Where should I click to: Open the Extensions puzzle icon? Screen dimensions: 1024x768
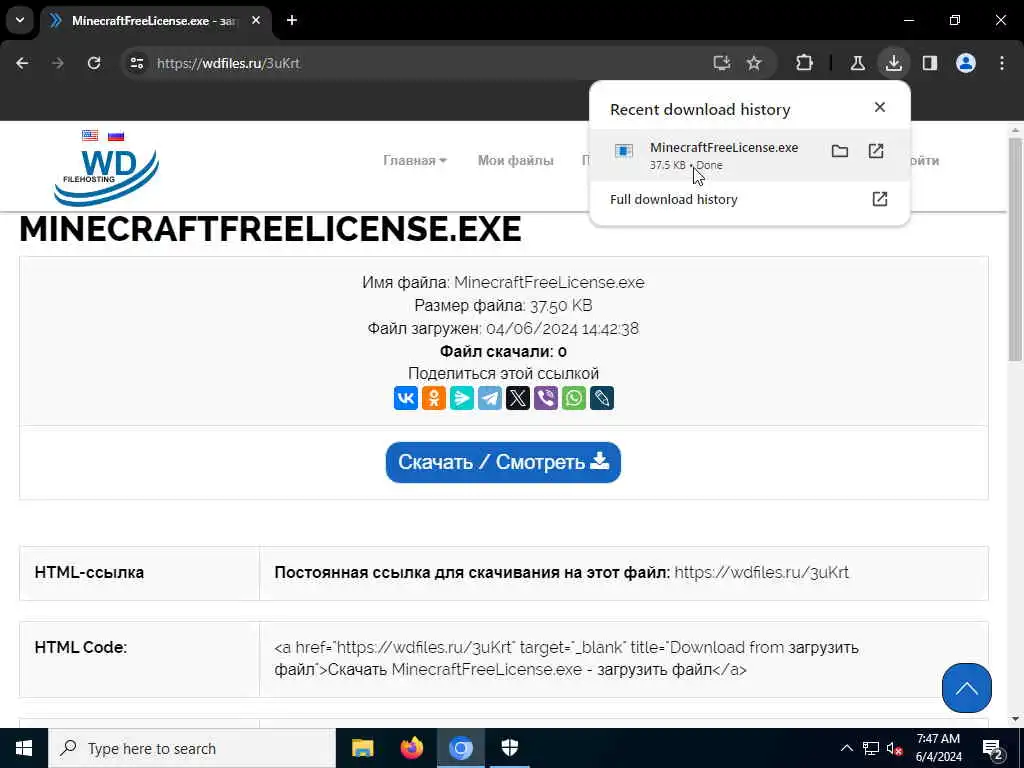point(805,63)
